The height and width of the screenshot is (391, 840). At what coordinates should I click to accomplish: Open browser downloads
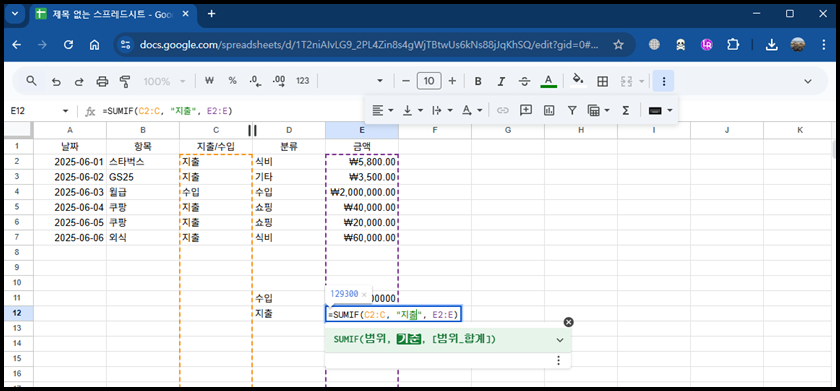(771, 45)
